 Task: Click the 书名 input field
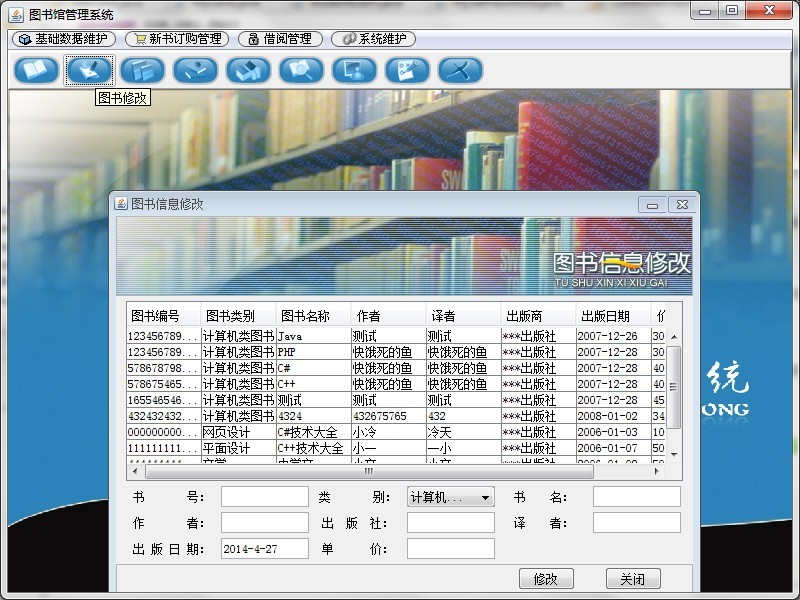(x=637, y=496)
